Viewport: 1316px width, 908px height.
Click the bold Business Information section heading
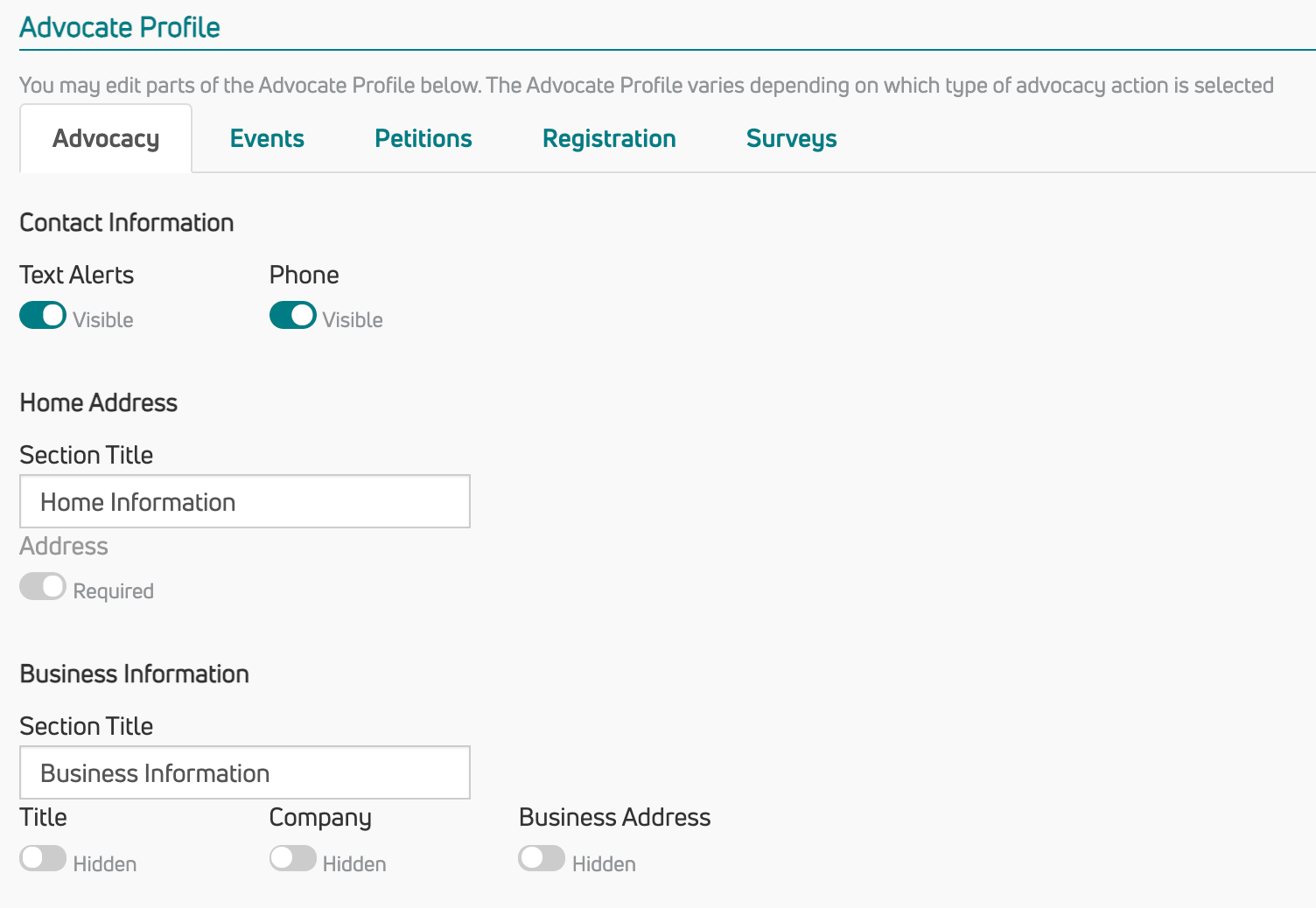click(x=135, y=674)
